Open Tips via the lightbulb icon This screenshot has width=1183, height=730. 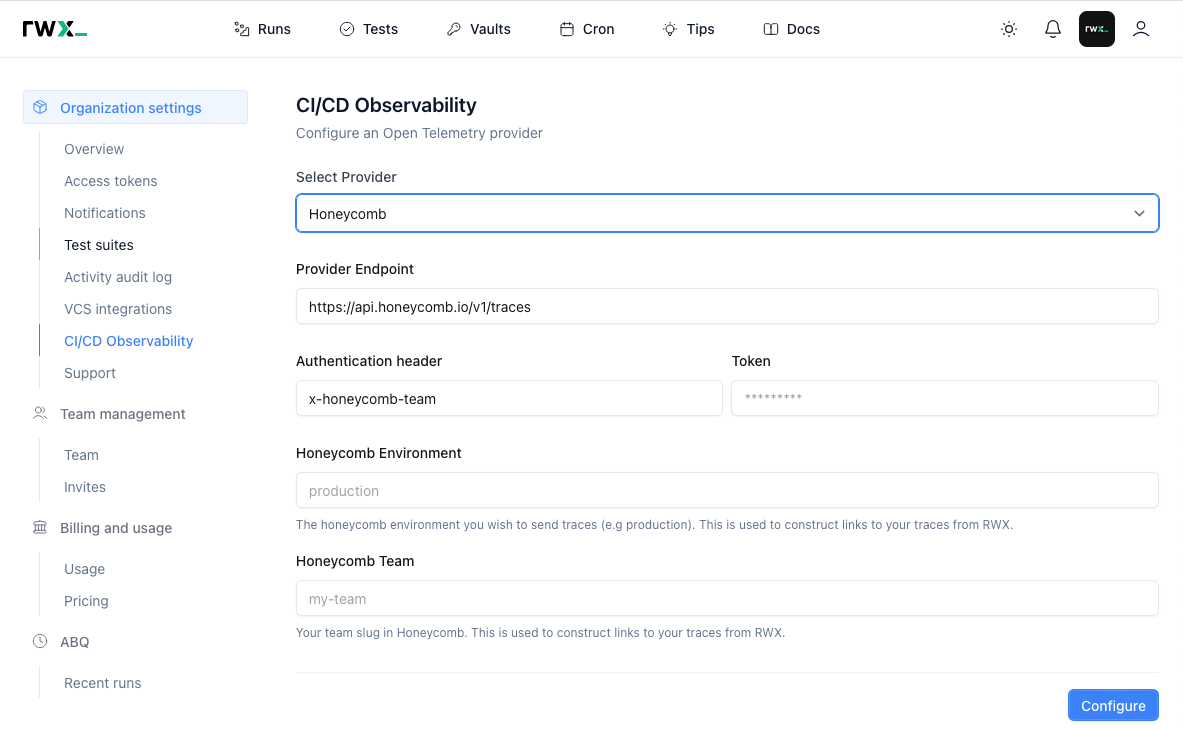(x=669, y=29)
